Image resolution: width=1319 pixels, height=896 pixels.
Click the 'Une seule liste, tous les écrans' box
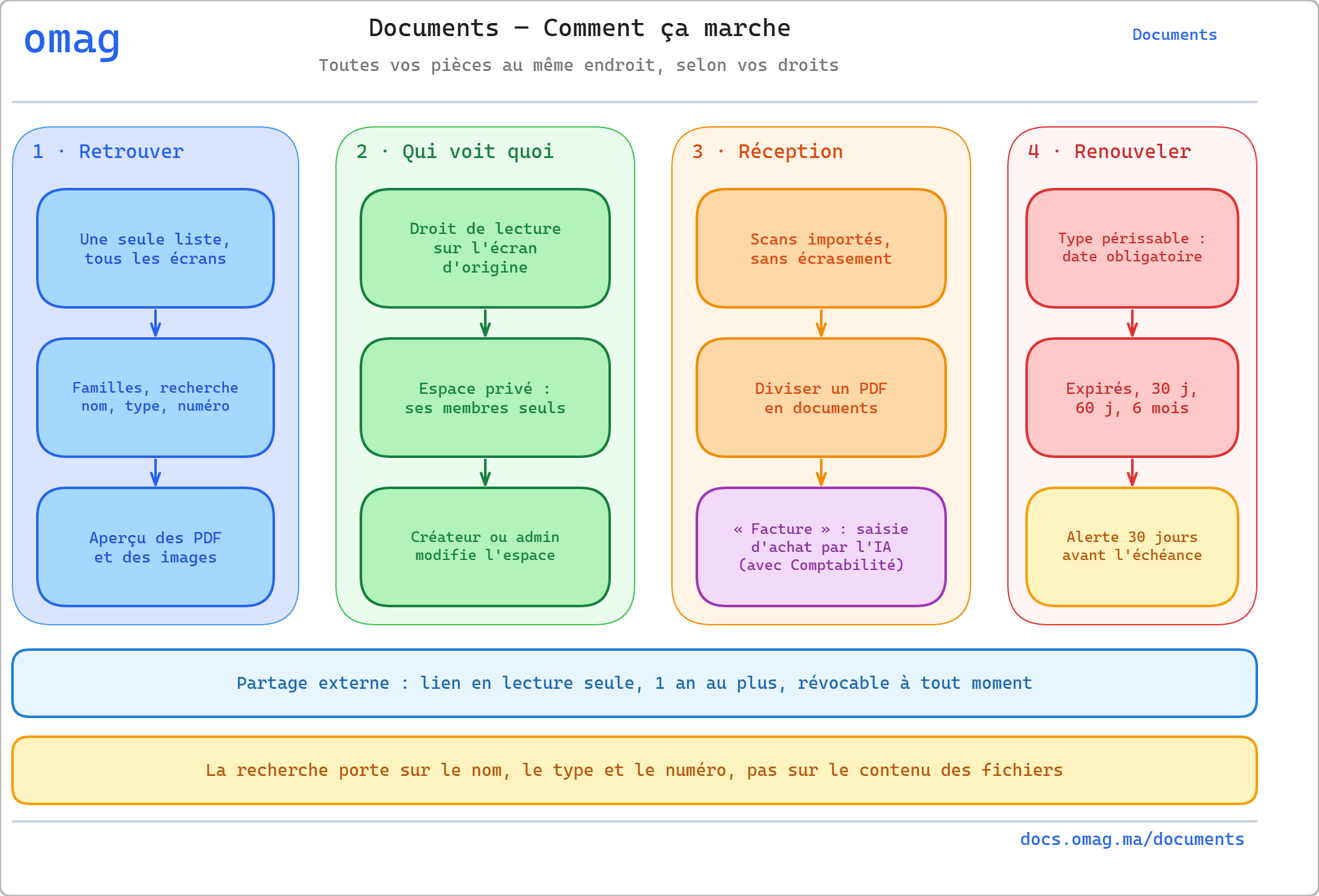coord(156,248)
